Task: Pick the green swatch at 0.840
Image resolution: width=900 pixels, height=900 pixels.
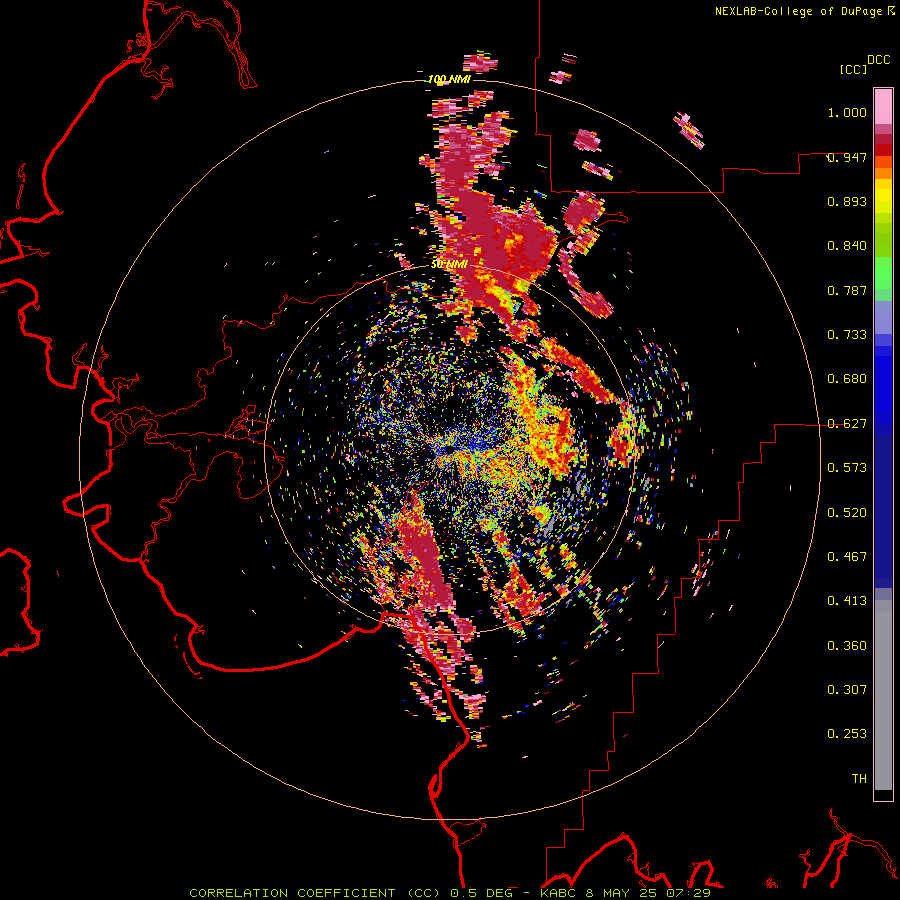Action: coord(883,244)
